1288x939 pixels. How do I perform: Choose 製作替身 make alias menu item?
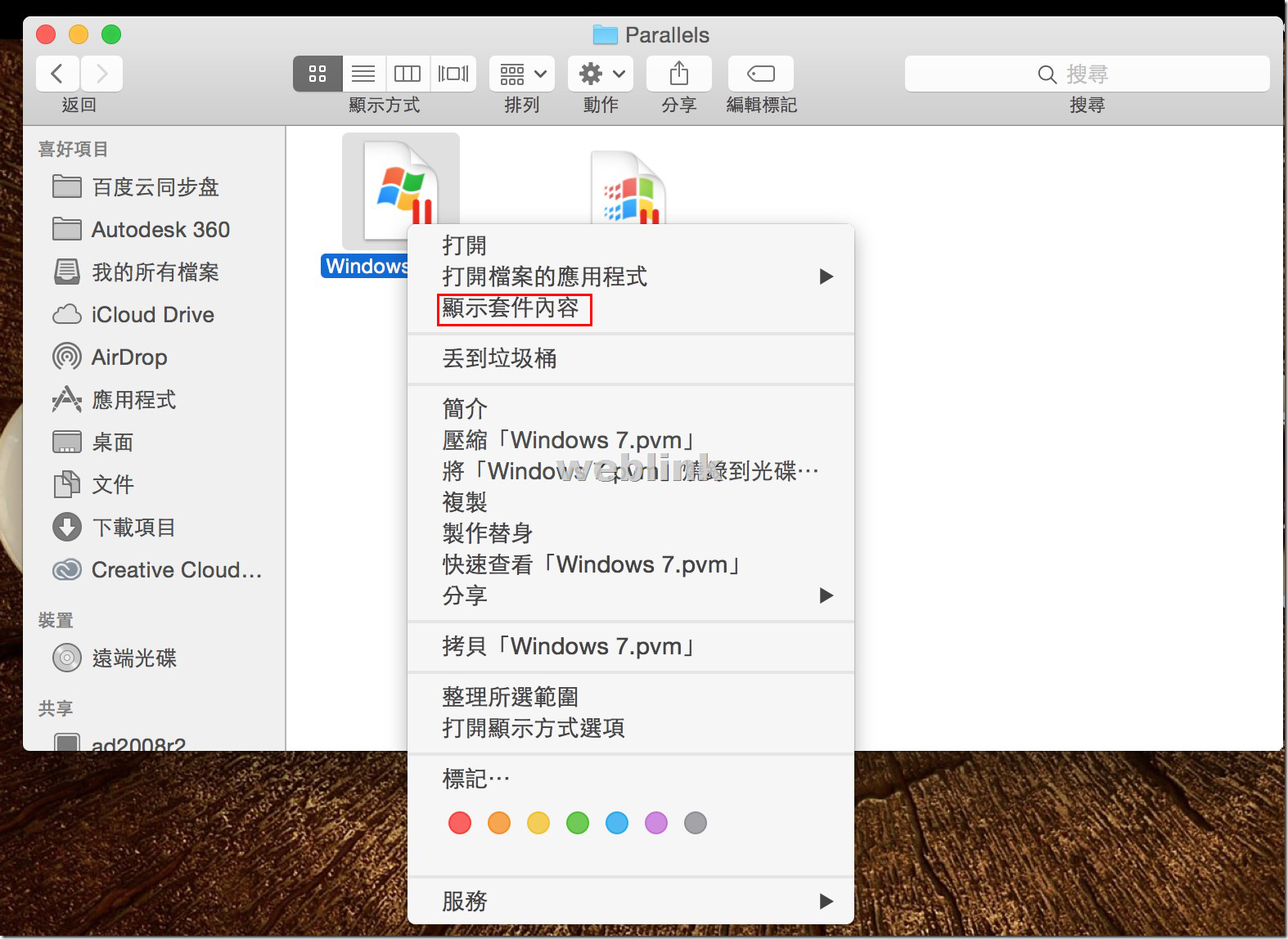(631, 533)
